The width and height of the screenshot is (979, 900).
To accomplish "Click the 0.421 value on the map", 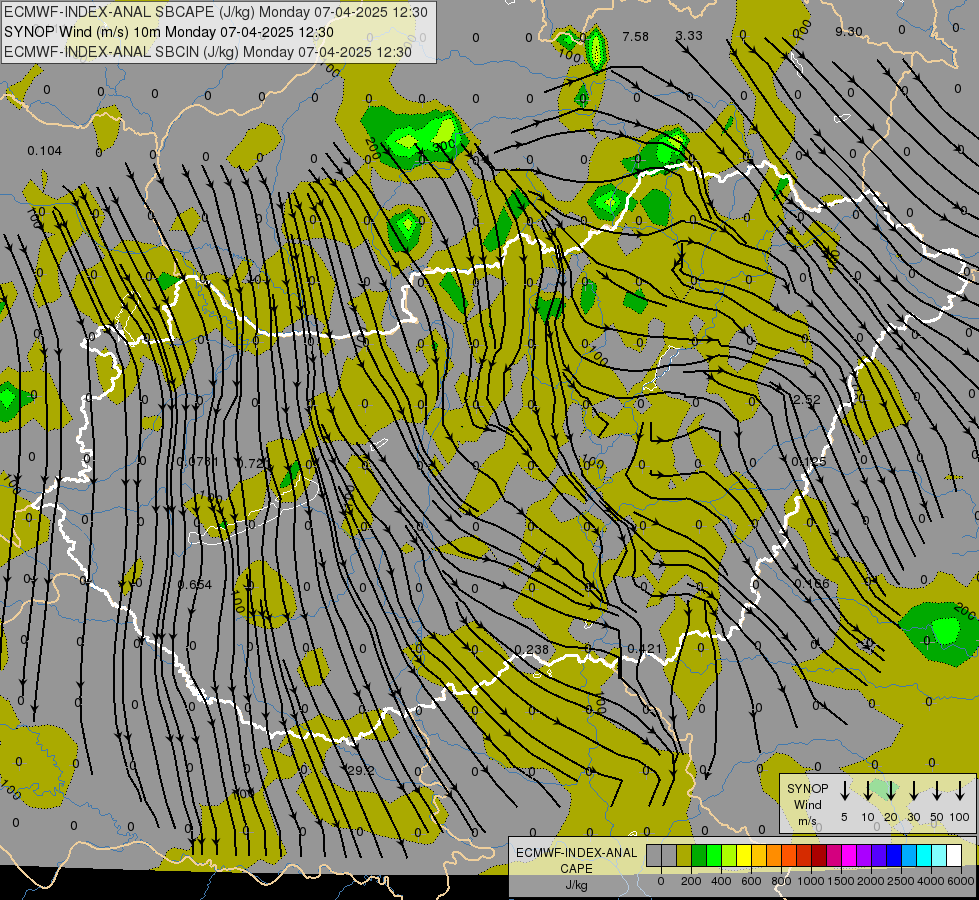I will click(x=644, y=649).
